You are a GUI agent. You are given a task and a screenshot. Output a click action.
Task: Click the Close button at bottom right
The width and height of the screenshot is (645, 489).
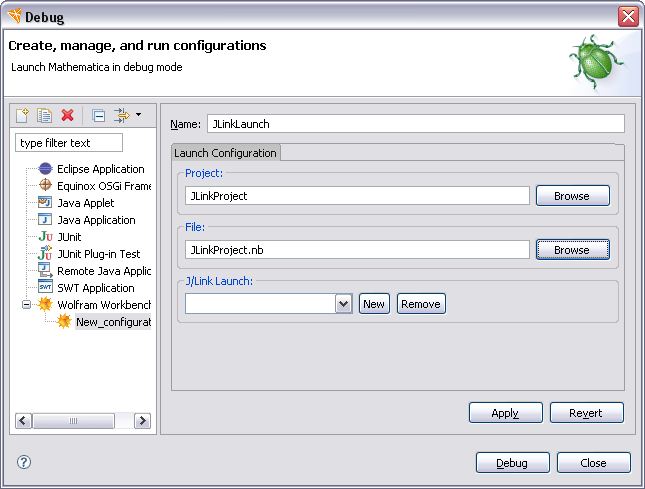point(594,463)
